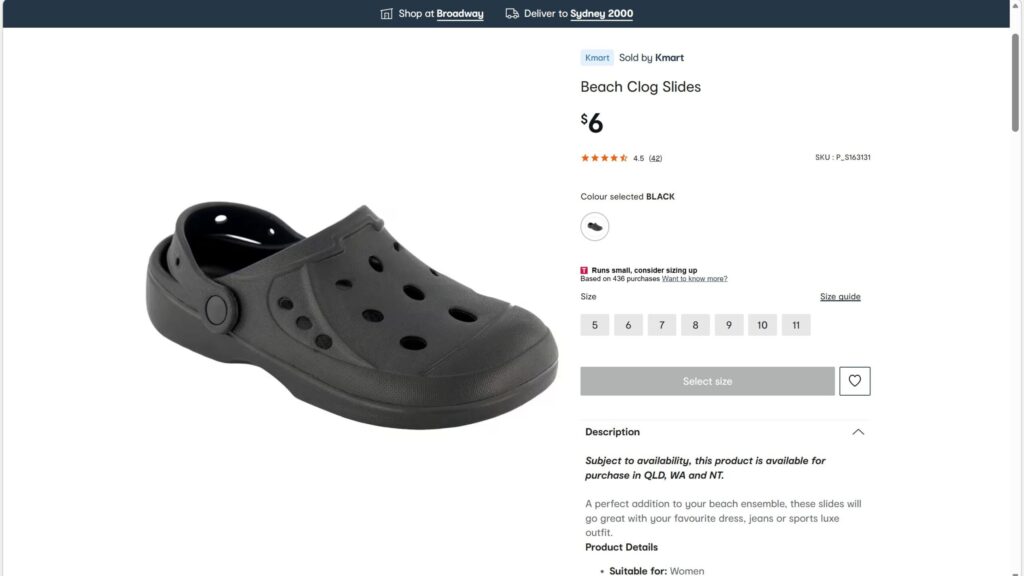
Task: Choose size 8
Action: pyautogui.click(x=695, y=325)
